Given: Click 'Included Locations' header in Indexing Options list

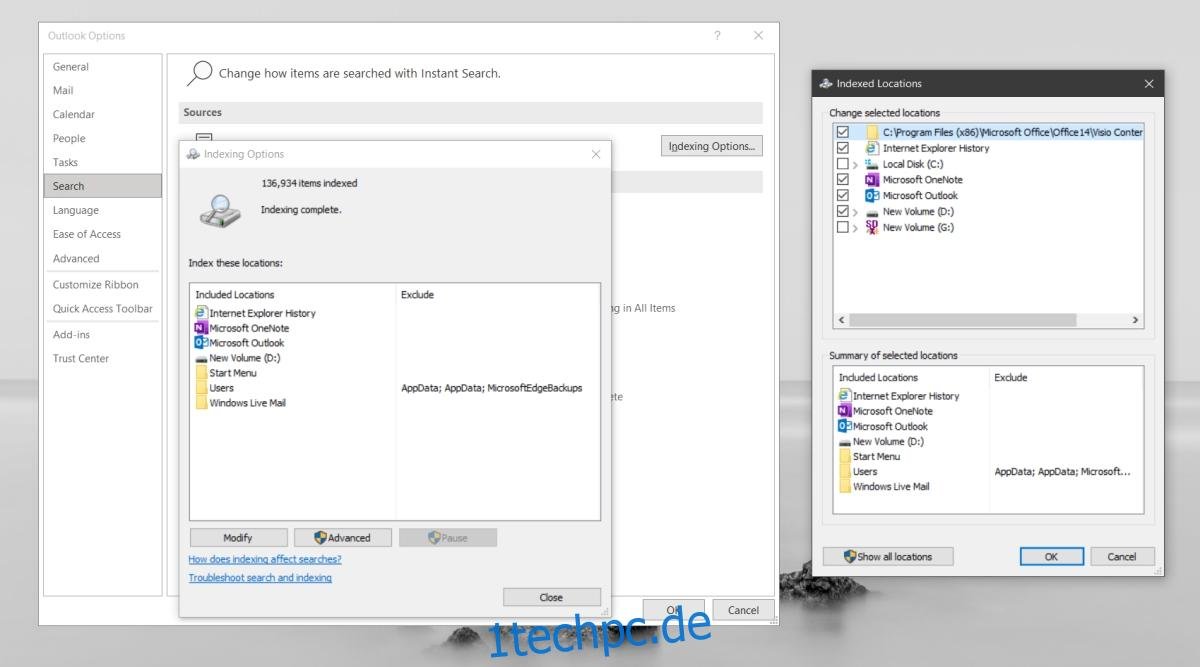Looking at the screenshot, I should click(235, 295).
